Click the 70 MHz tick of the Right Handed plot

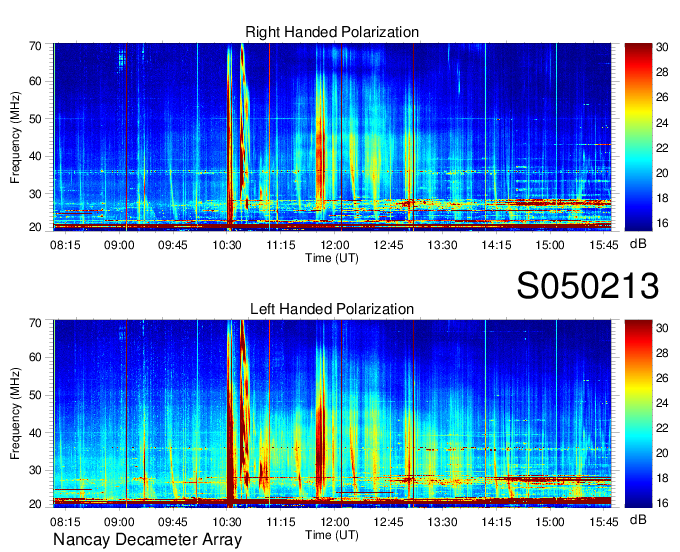point(35,46)
